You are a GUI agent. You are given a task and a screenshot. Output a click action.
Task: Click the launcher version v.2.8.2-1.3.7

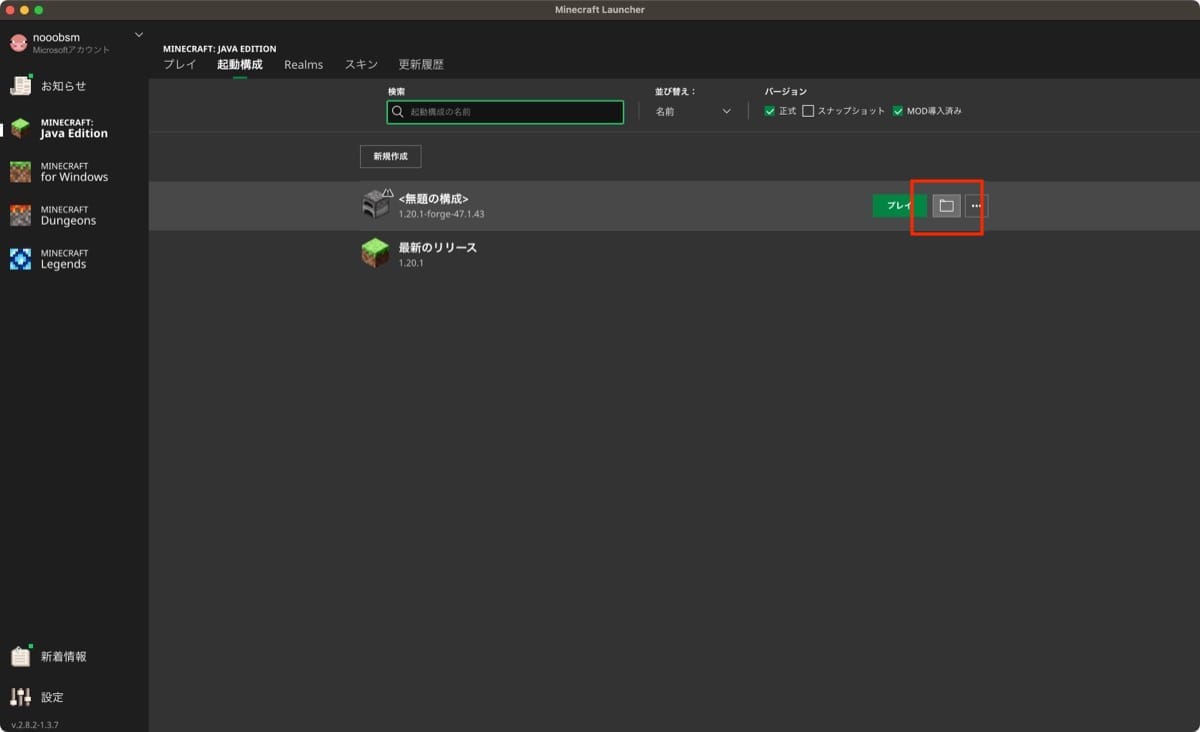(35, 724)
